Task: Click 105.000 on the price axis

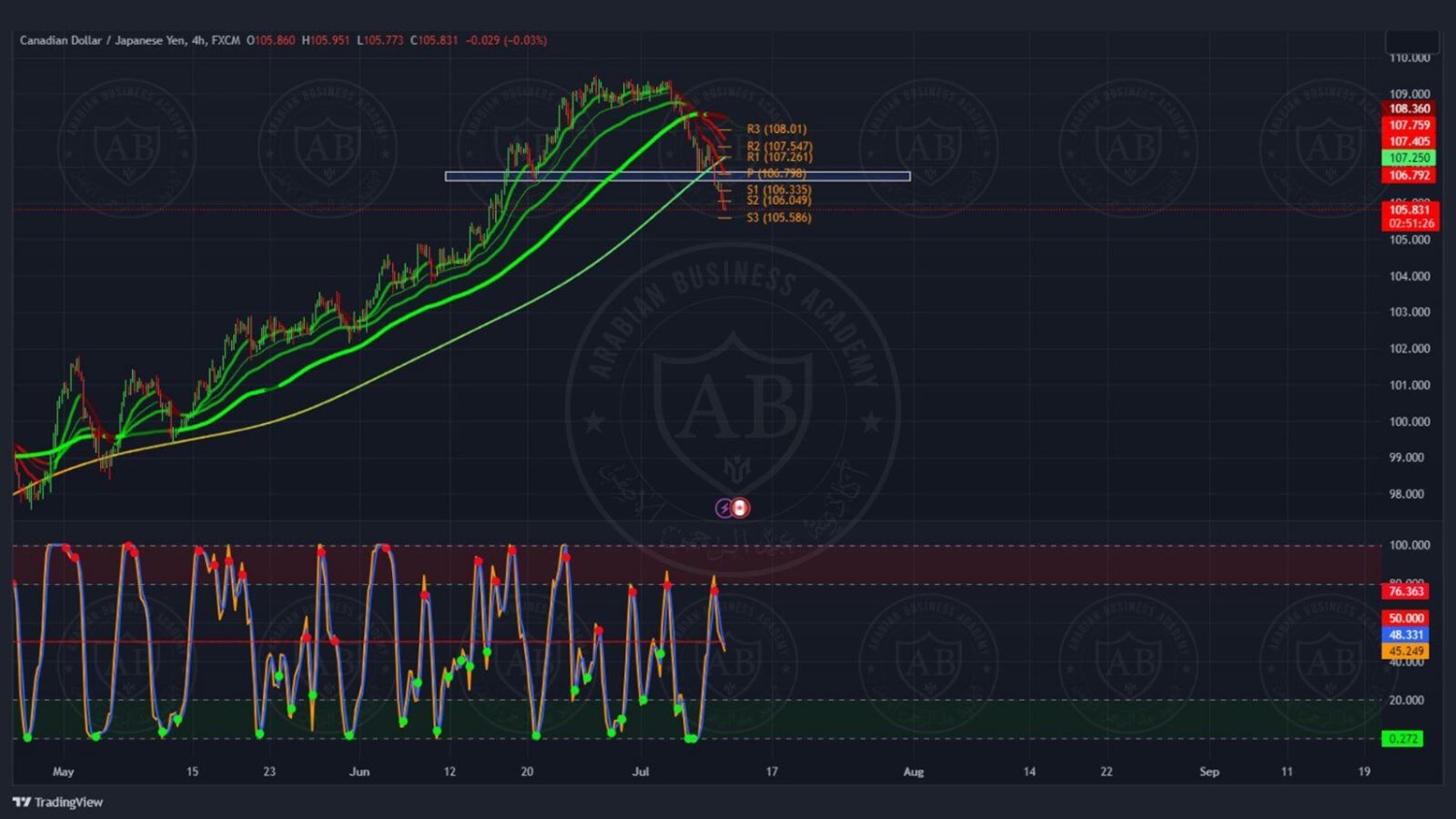Action: click(1409, 240)
